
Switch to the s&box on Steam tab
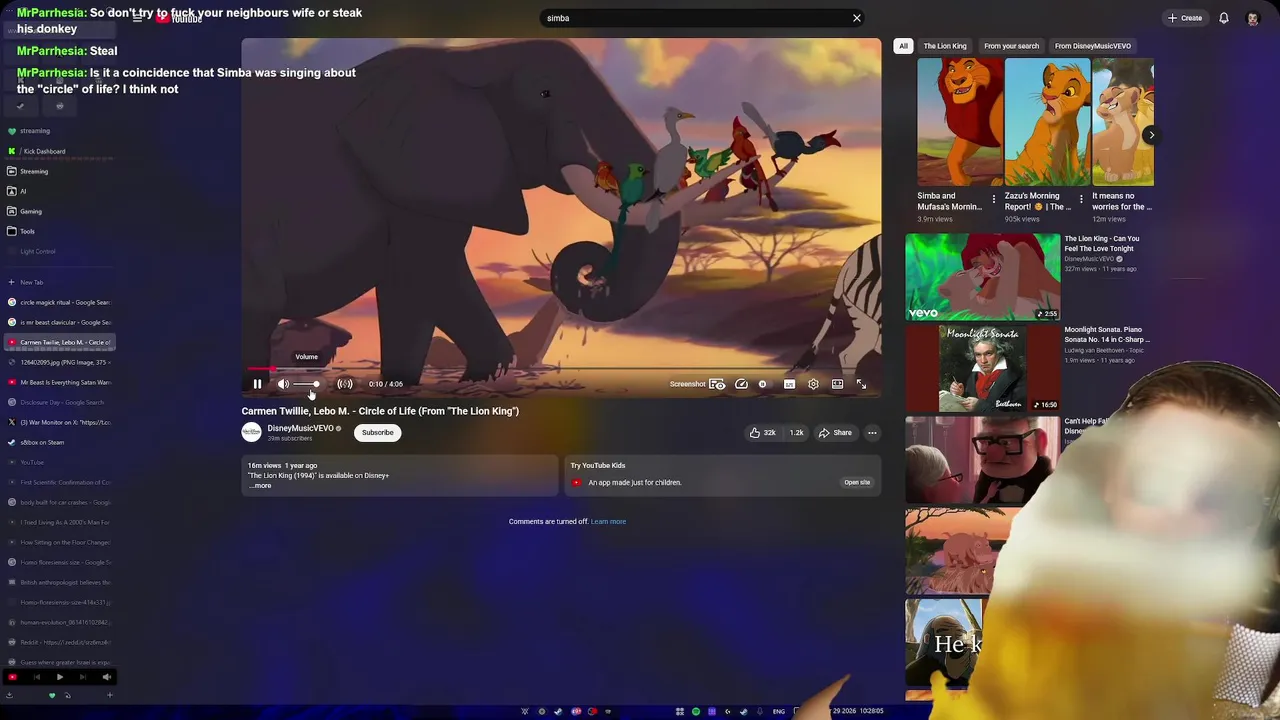pyautogui.click(x=60, y=442)
